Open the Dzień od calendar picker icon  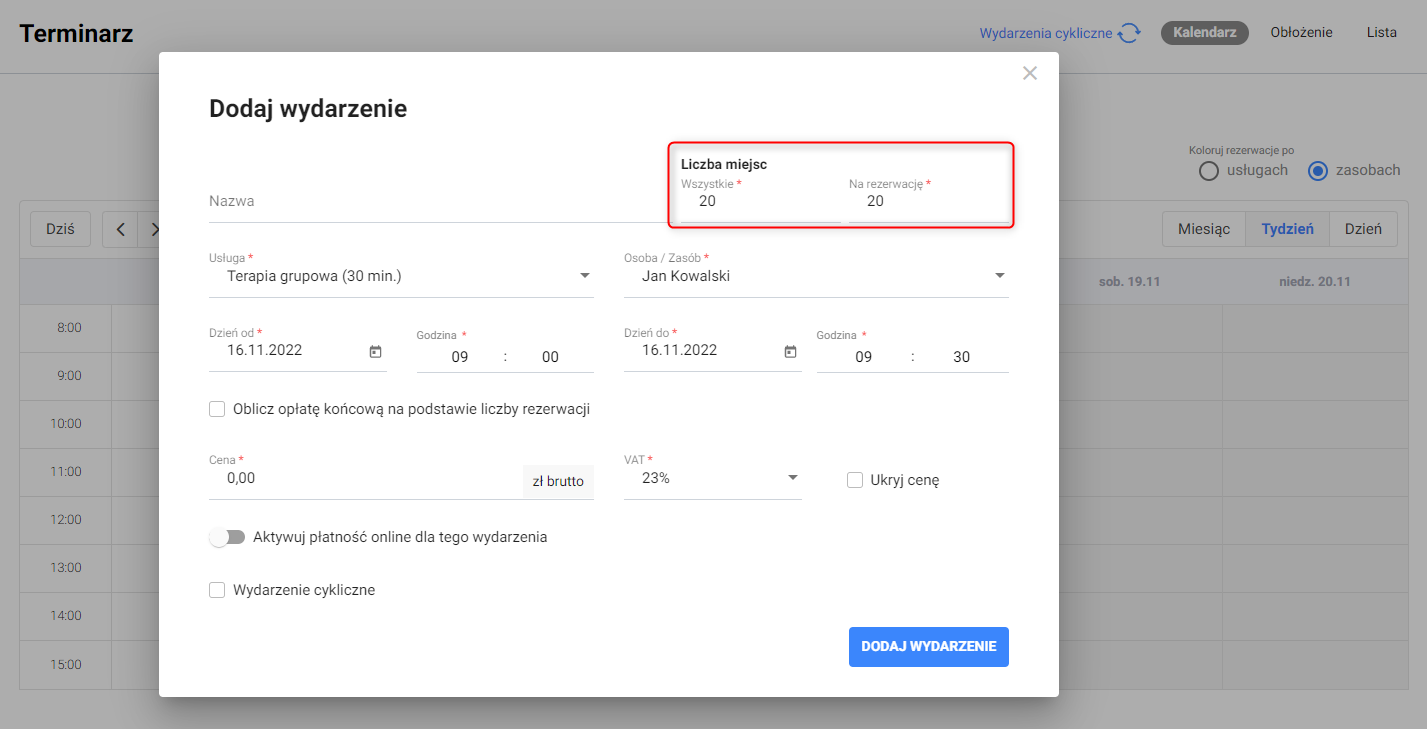coord(376,351)
